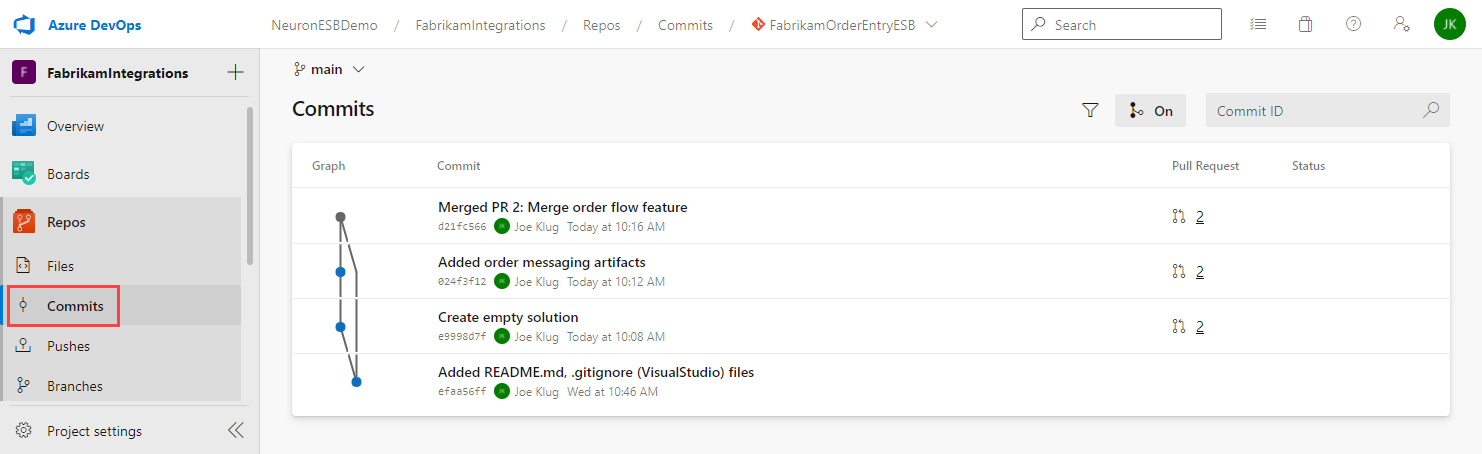Click the Commit ID search field

coord(1328,111)
